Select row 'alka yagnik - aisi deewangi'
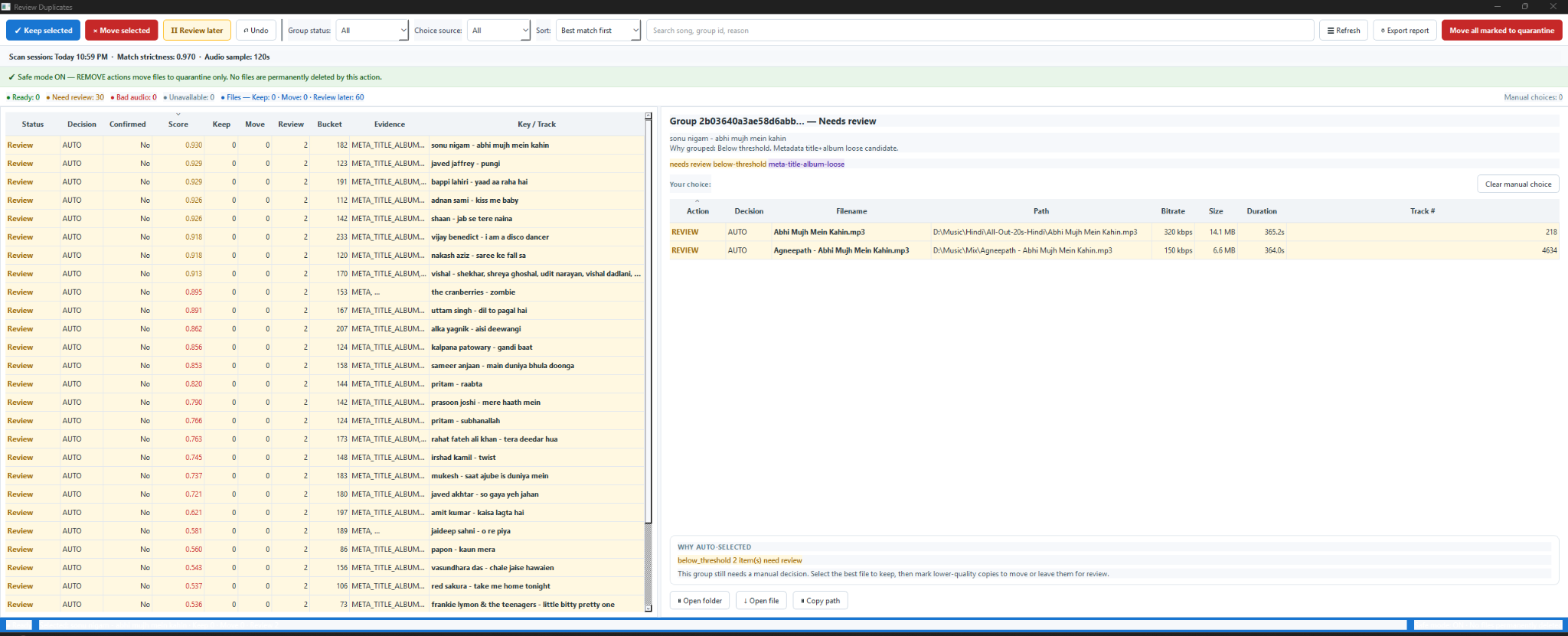1568x636 pixels. (325, 328)
